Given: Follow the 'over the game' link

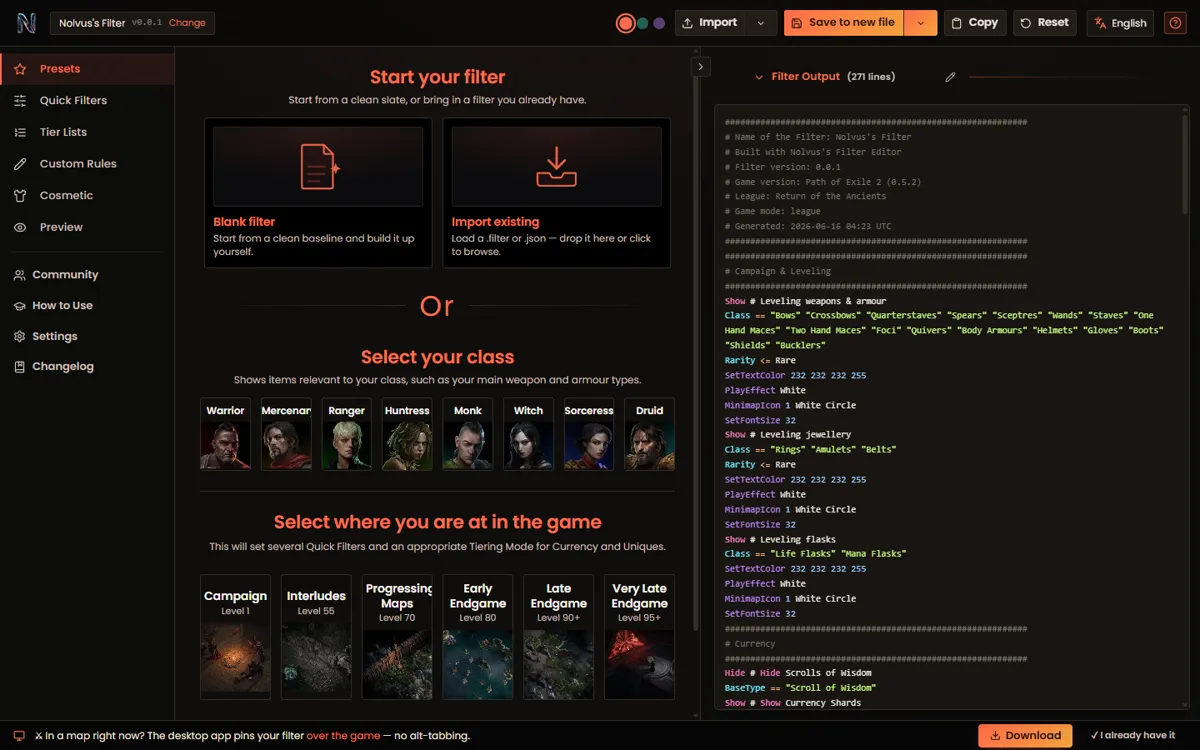Looking at the screenshot, I should pos(343,735).
